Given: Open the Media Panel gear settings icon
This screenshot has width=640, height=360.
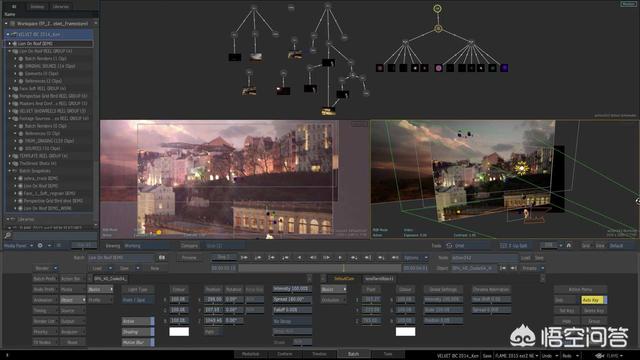Looking at the screenshot, I should tap(40, 246).
